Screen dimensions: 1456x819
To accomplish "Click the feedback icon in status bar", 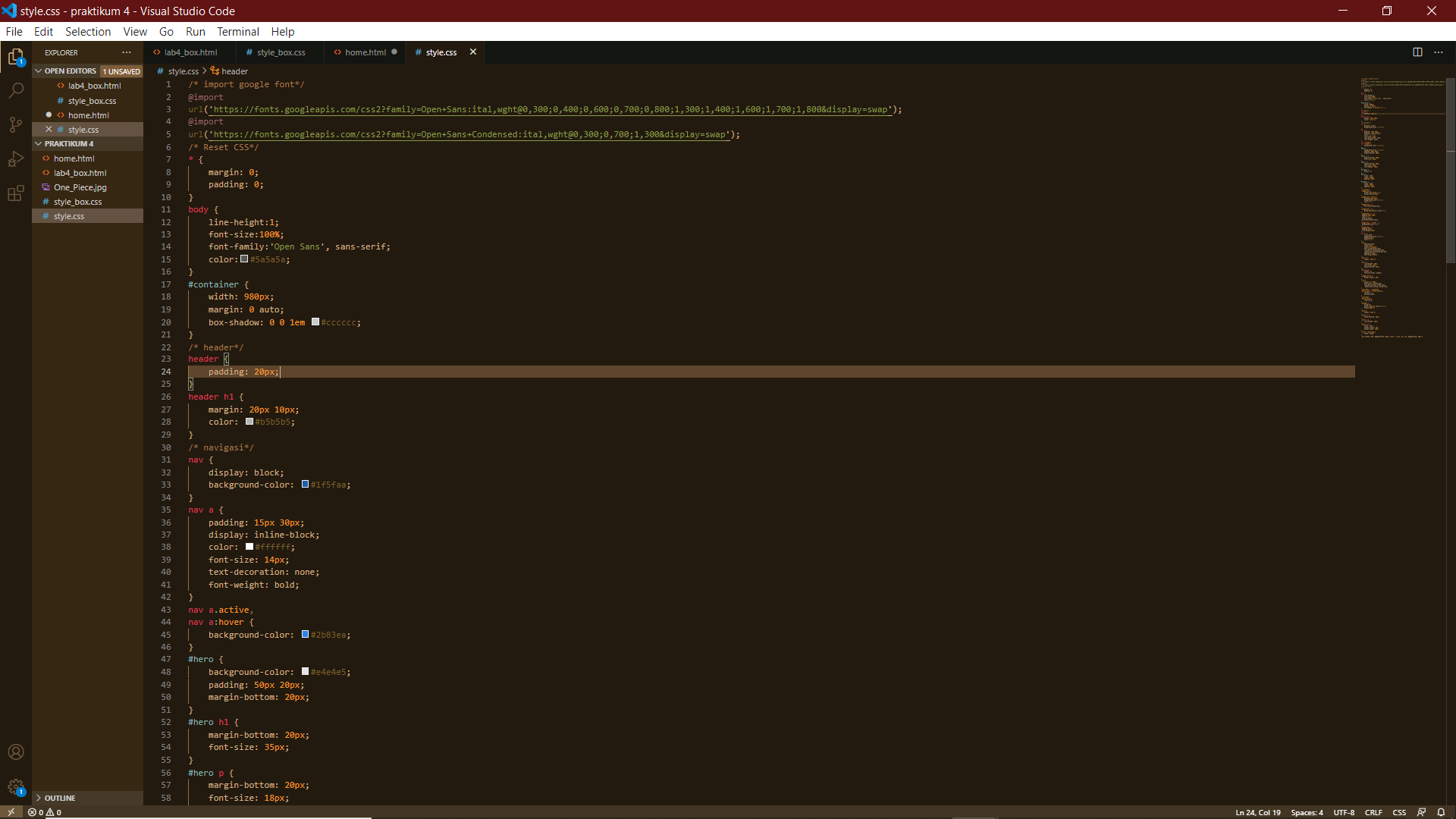I will pyautogui.click(x=1422, y=812).
